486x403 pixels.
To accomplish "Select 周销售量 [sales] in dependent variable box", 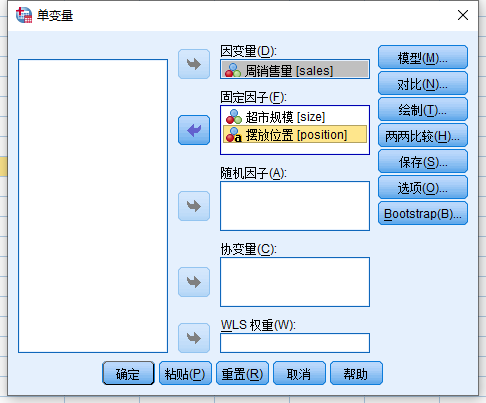I will [295, 69].
